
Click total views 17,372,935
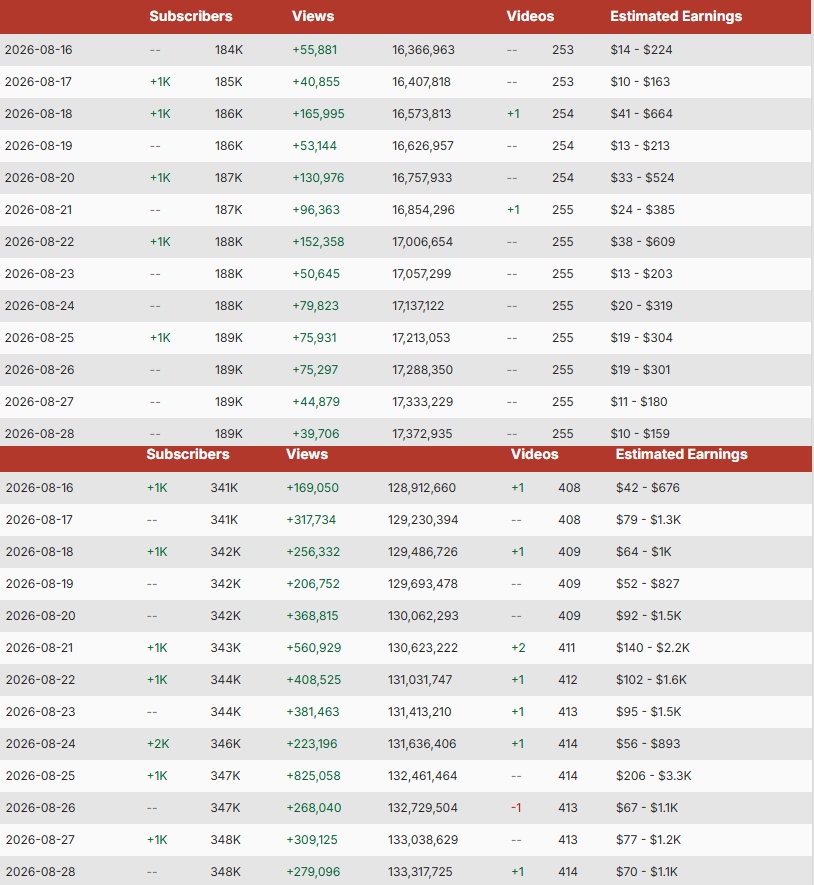(422, 434)
